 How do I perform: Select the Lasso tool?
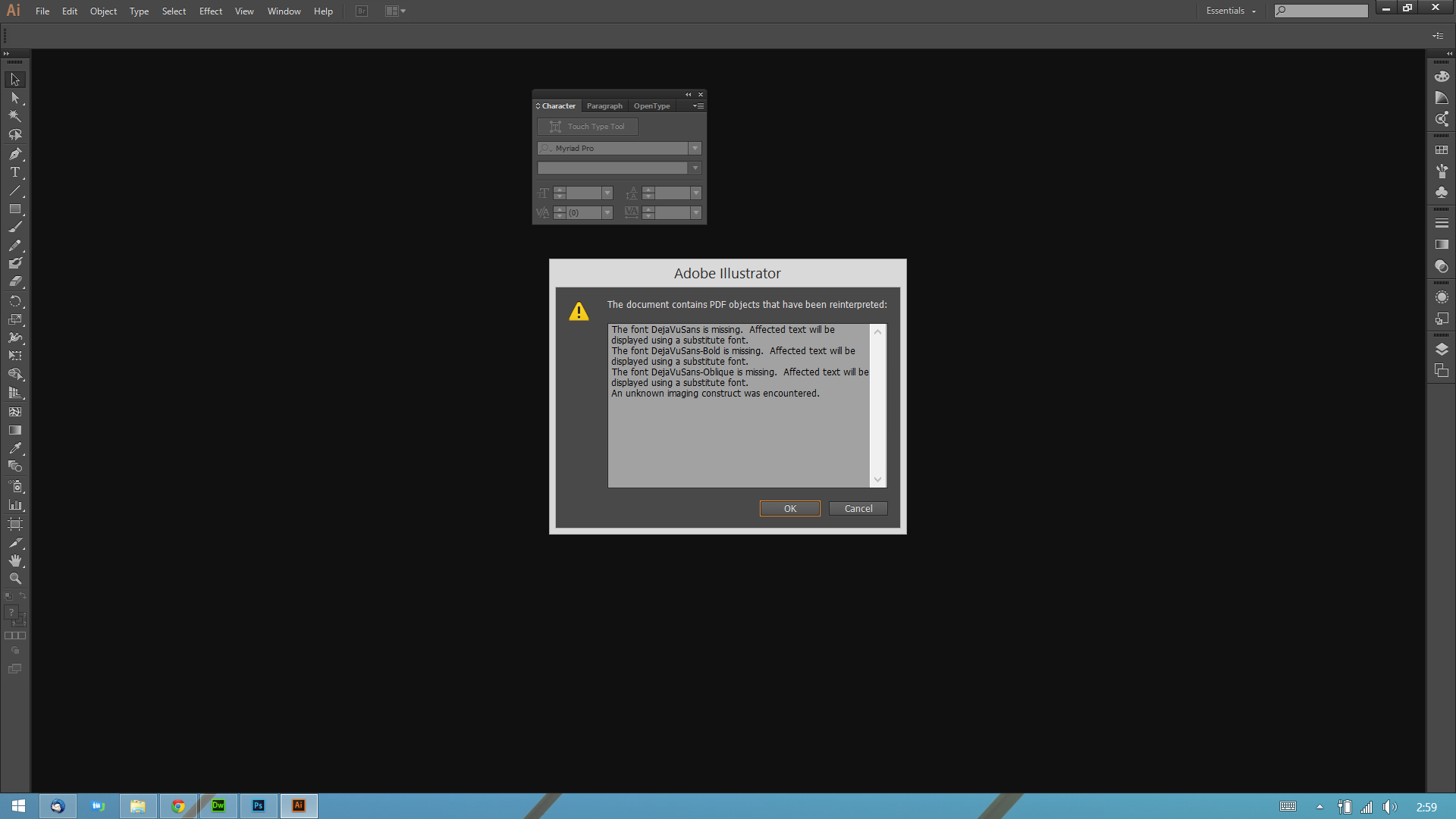(15, 135)
